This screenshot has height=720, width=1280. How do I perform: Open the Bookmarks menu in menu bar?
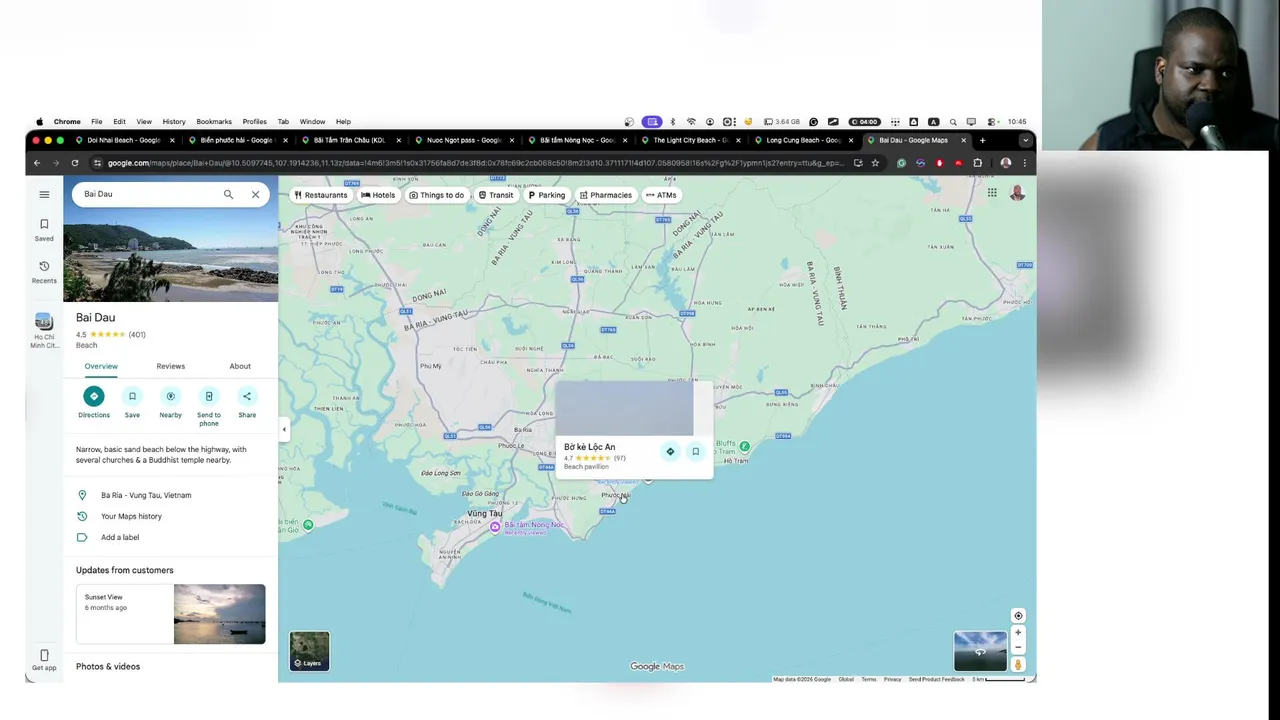pyautogui.click(x=214, y=122)
